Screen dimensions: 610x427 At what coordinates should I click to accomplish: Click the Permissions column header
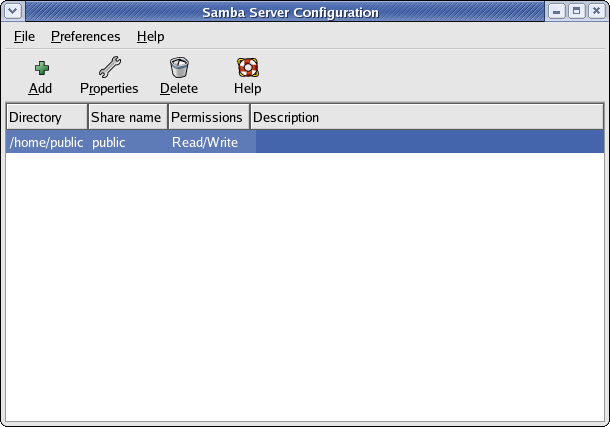(209, 117)
